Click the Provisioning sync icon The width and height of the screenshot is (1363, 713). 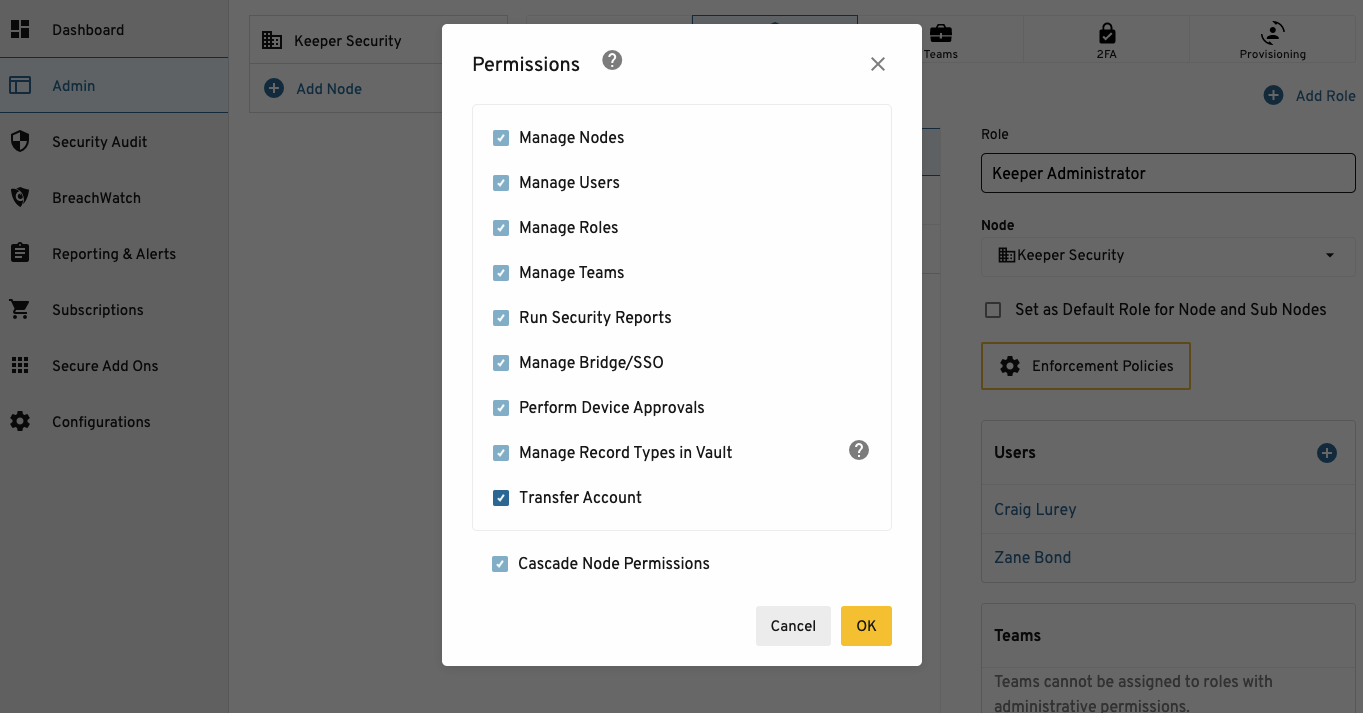(1273, 33)
